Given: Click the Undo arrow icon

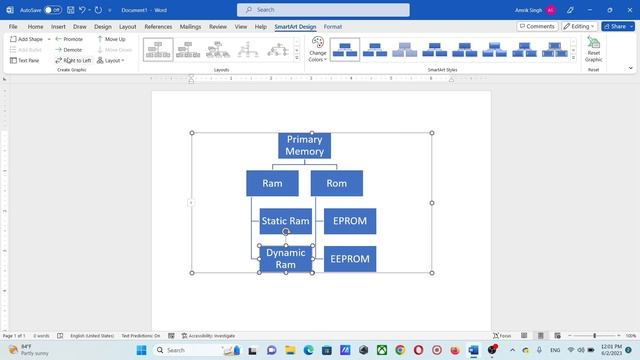Looking at the screenshot, I should [82, 10].
